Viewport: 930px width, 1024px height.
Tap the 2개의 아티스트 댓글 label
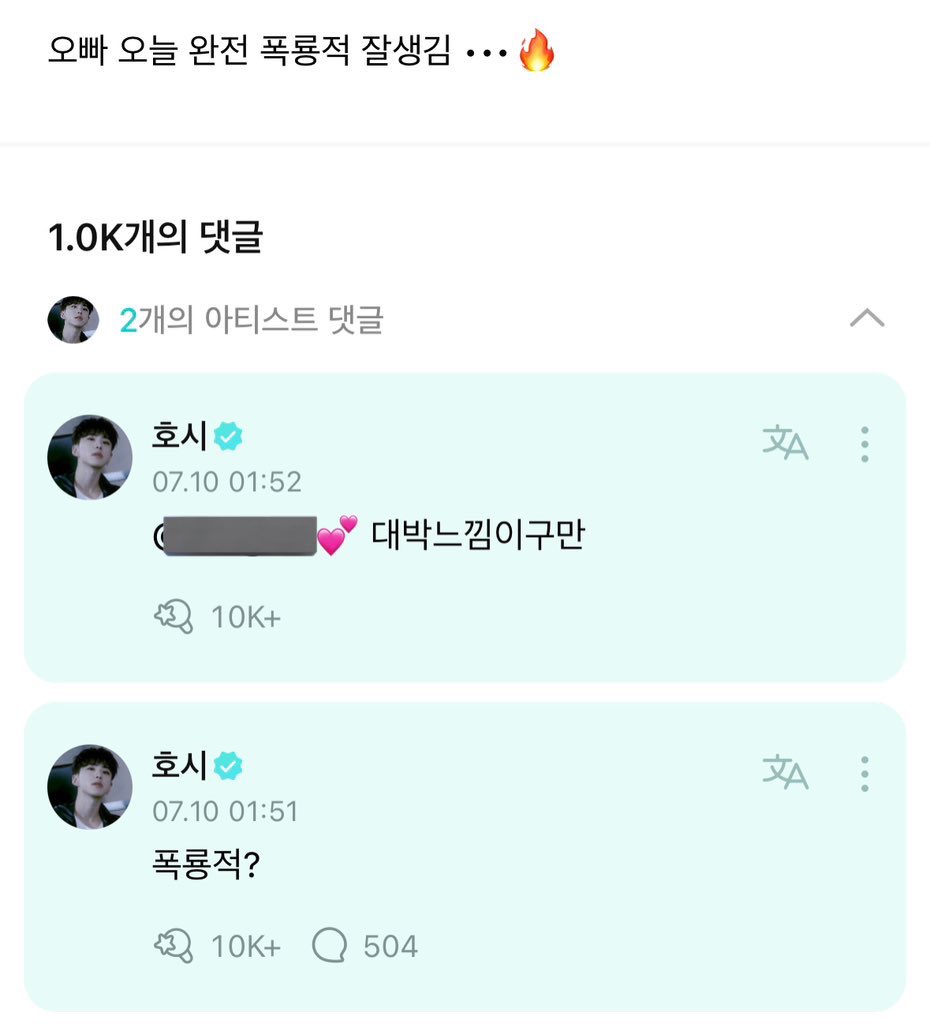pos(251,320)
